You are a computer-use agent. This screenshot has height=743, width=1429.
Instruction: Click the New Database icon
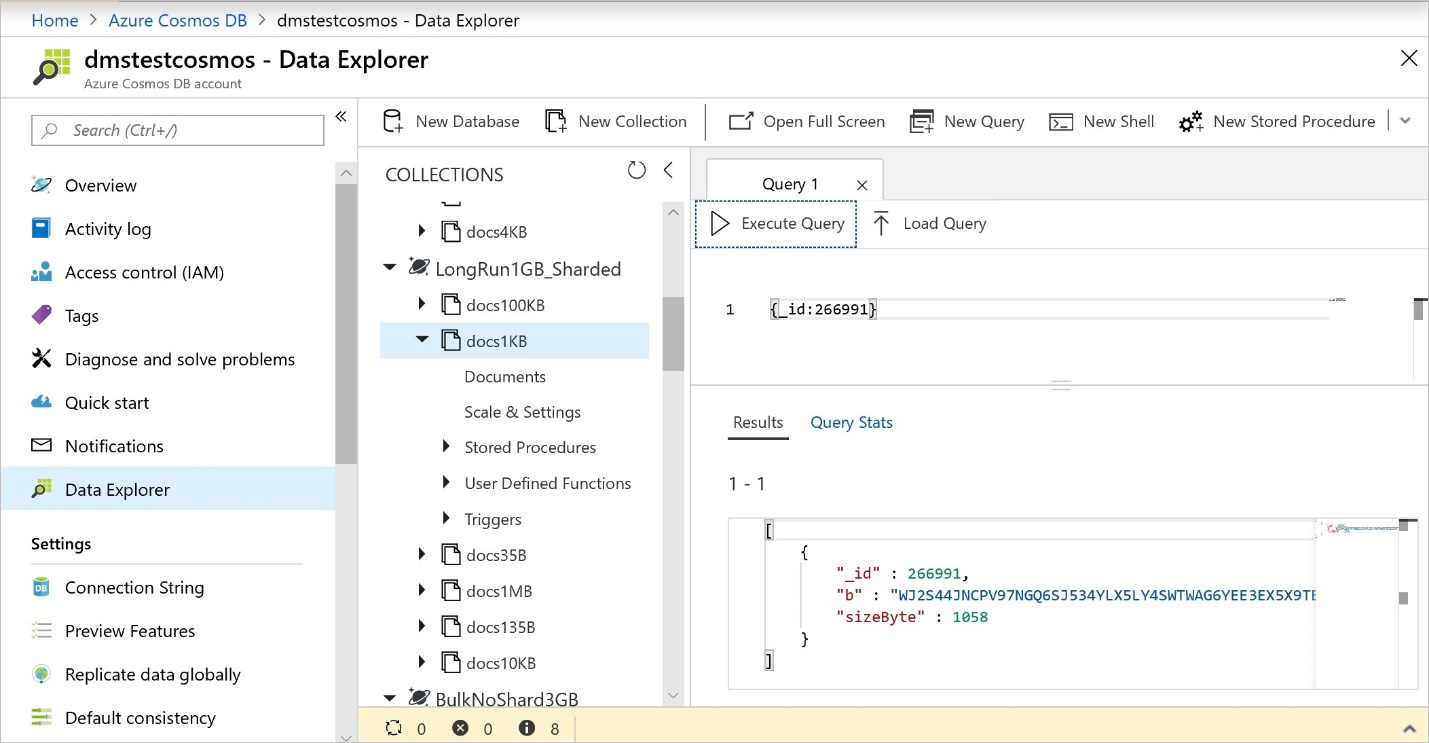393,121
